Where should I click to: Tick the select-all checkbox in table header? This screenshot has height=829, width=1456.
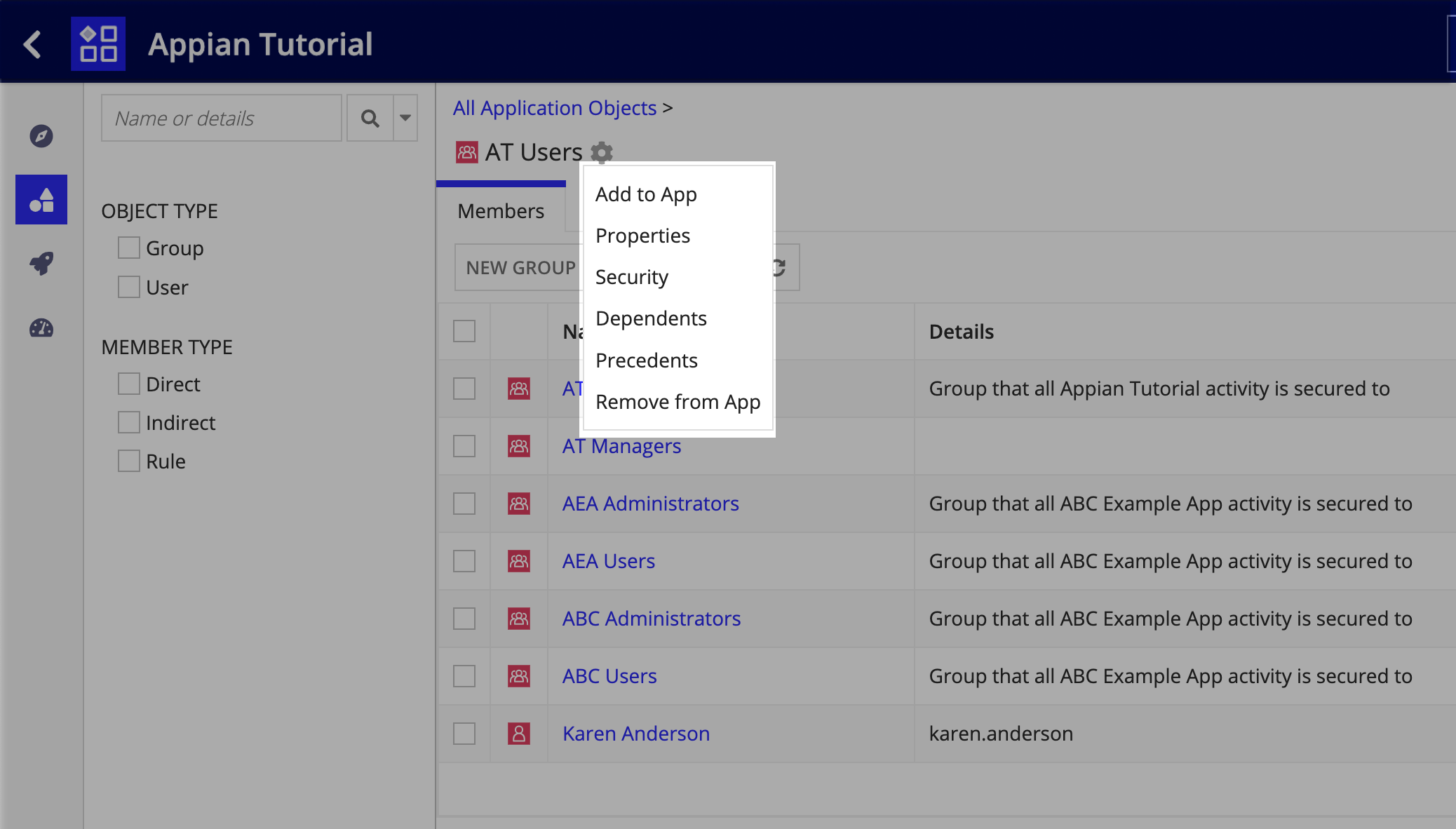click(464, 331)
